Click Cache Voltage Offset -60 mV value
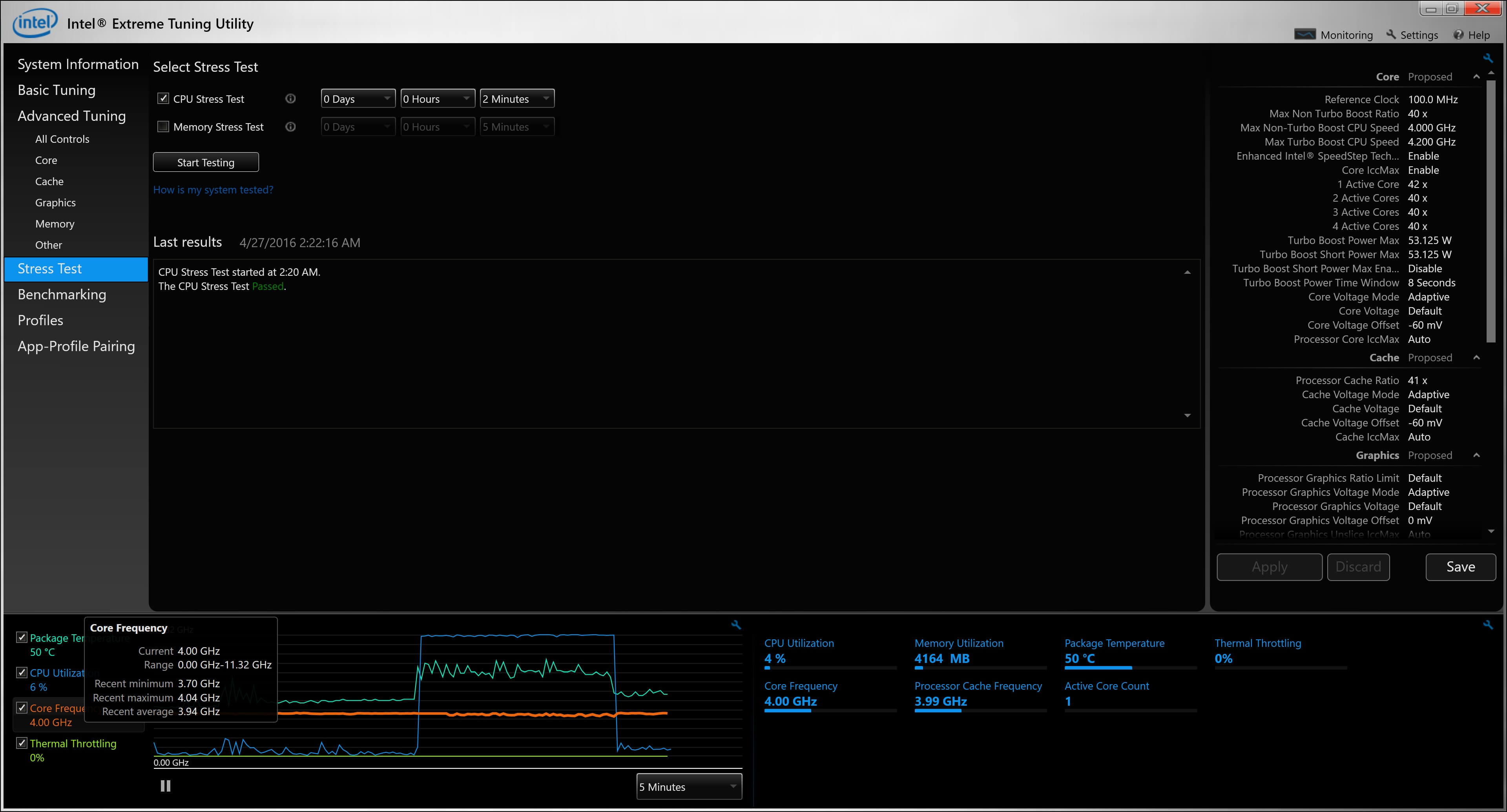The image size is (1507, 812). pyautogui.click(x=1425, y=422)
